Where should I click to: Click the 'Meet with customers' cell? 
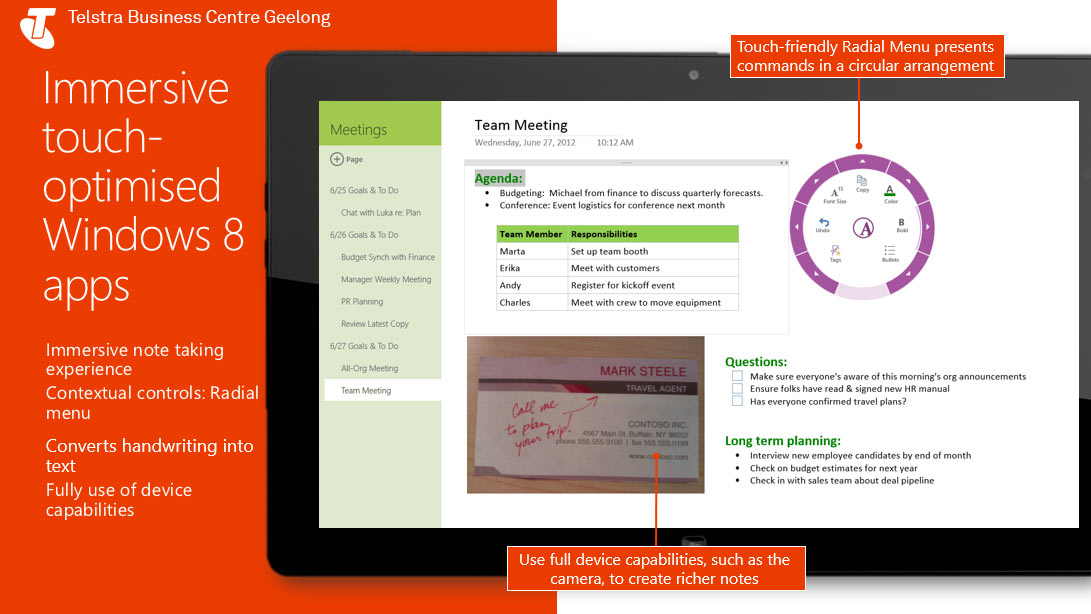(653, 268)
